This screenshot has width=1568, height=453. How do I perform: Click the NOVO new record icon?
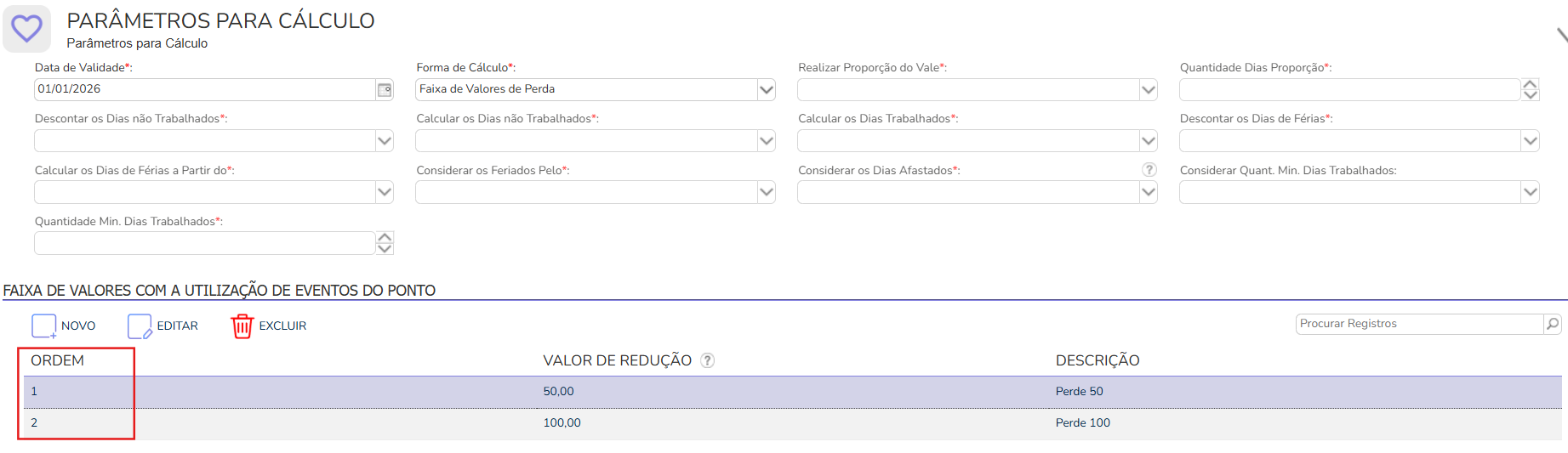click(x=43, y=326)
